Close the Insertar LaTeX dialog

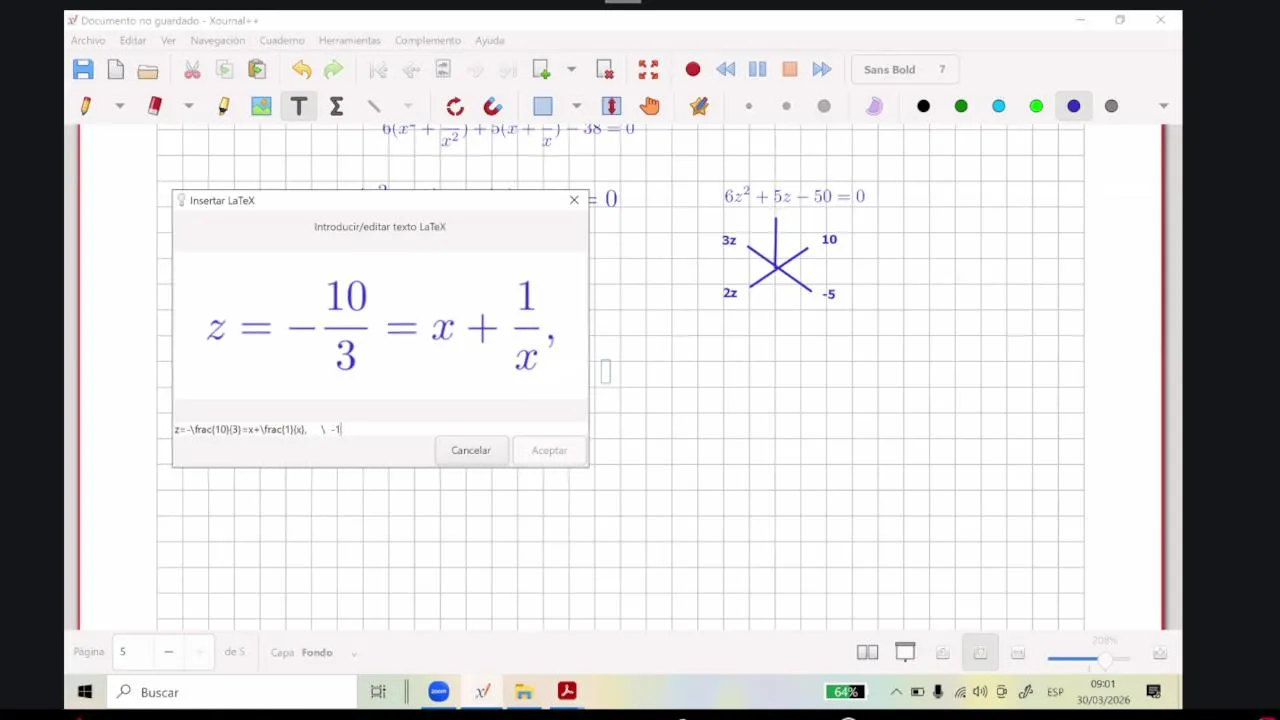574,200
